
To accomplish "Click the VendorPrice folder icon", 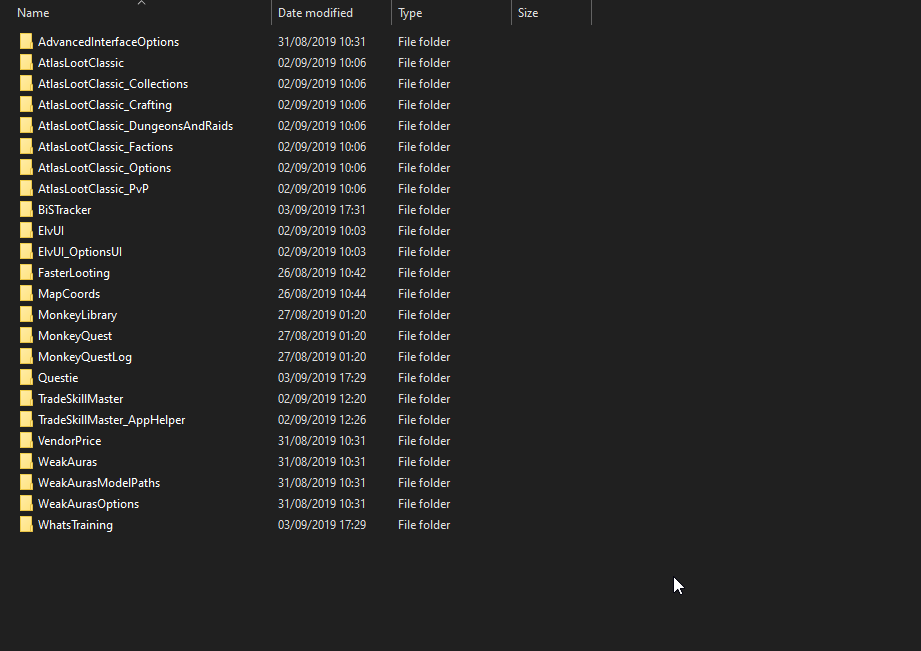I will (26, 441).
